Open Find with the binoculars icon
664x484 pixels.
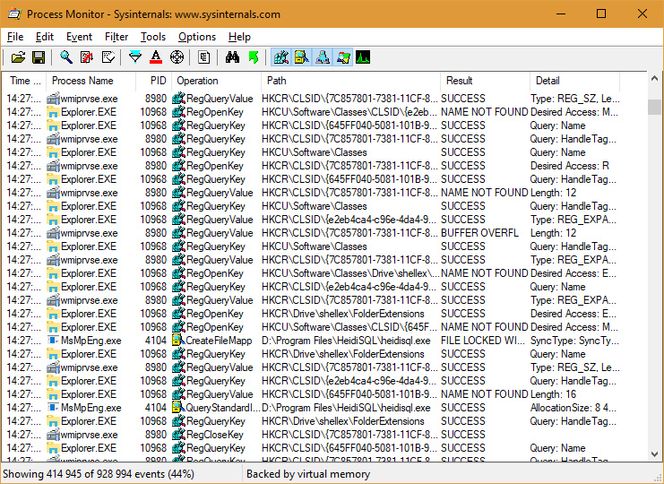232,57
